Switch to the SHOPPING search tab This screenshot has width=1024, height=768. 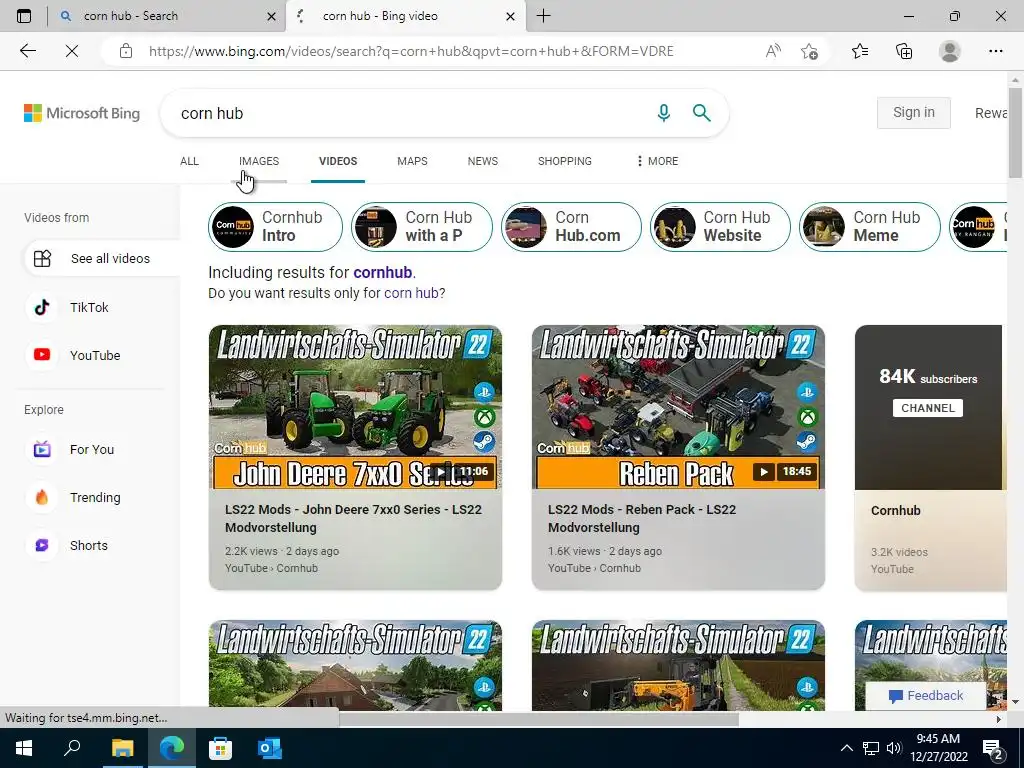point(565,161)
